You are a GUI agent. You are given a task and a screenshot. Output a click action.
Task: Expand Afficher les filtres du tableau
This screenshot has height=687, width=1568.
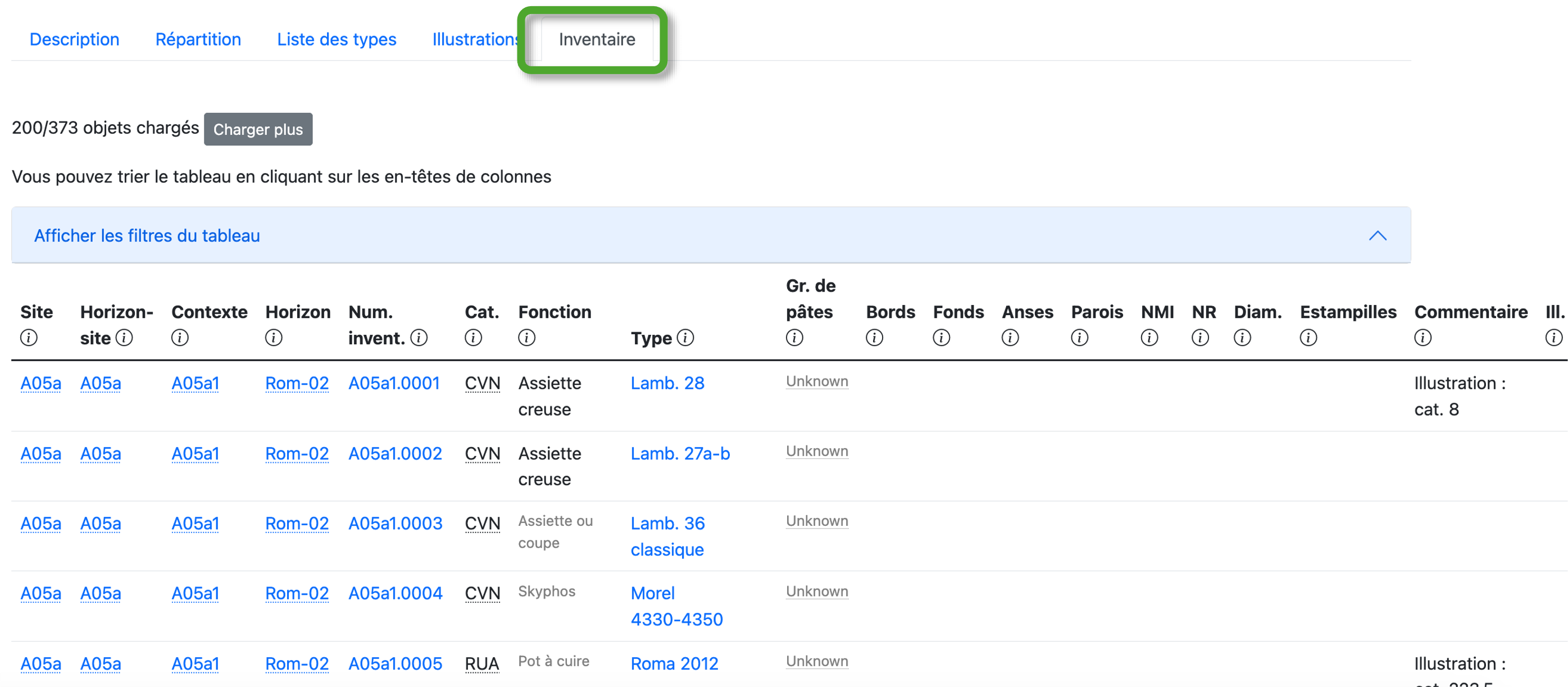tap(147, 236)
